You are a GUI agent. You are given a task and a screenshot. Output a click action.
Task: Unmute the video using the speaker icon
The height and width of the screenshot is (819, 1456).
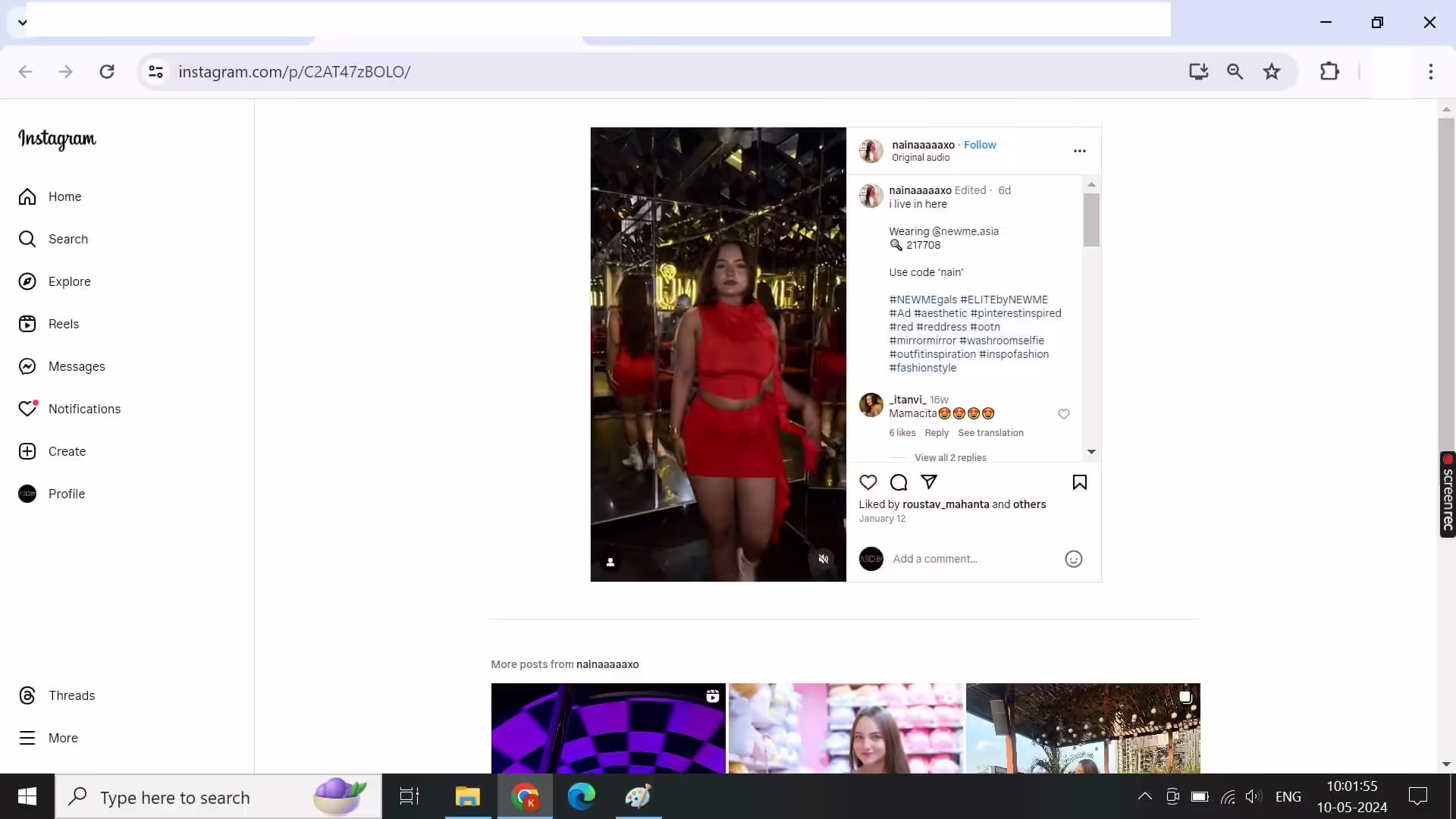pos(824,560)
